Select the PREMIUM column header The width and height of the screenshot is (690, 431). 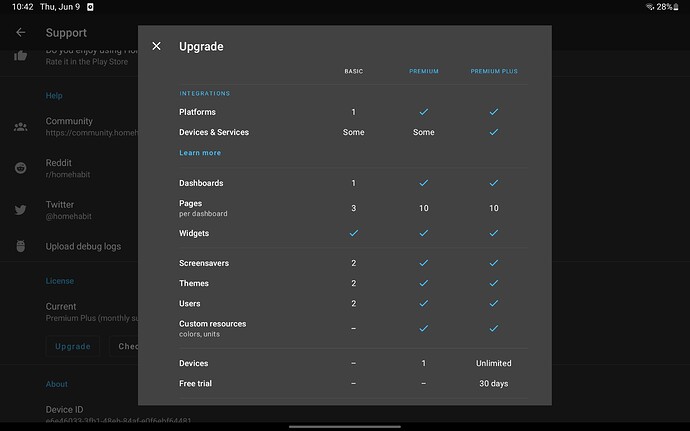point(424,71)
